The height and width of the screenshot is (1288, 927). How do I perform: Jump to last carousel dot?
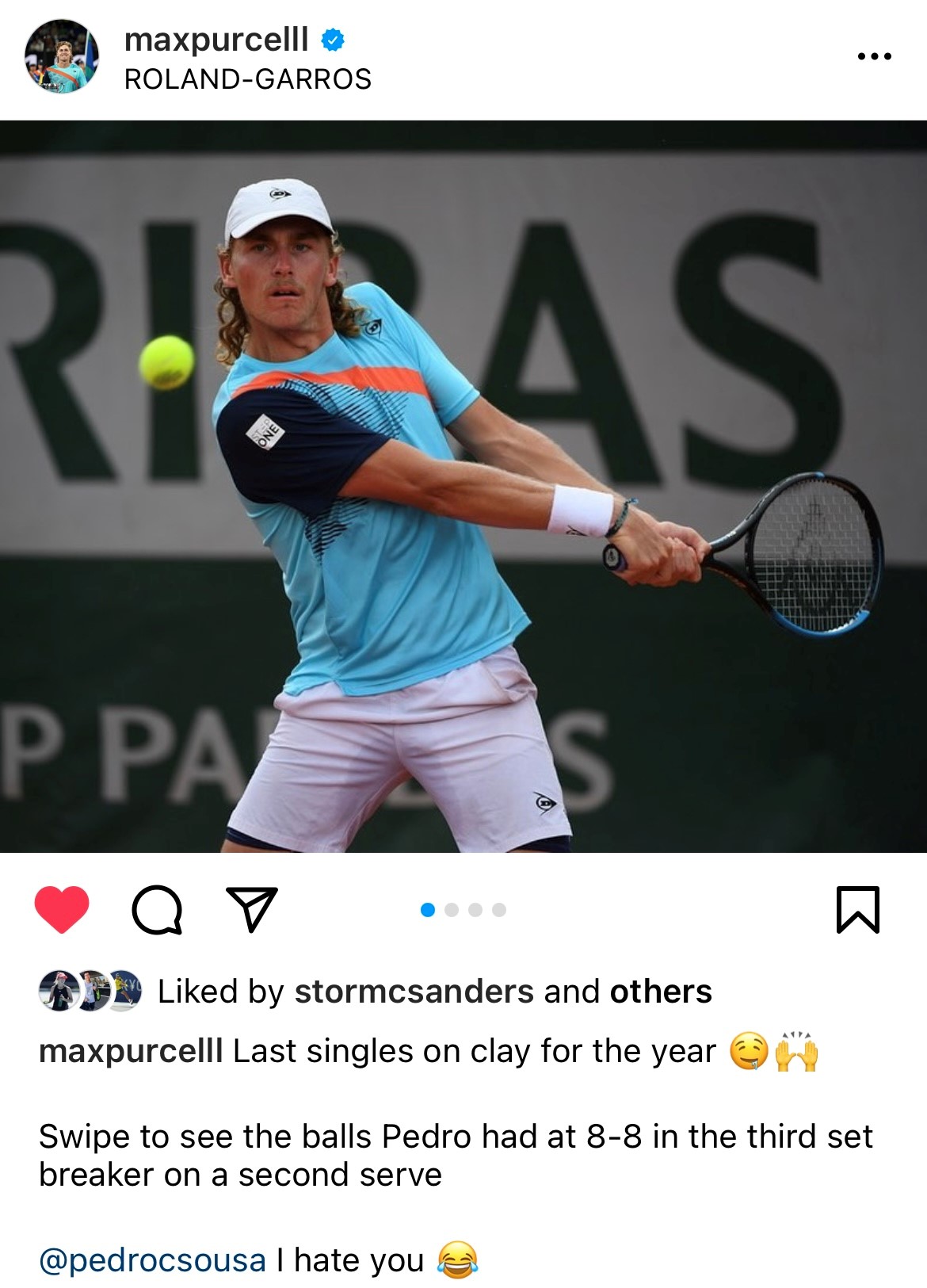coord(499,910)
